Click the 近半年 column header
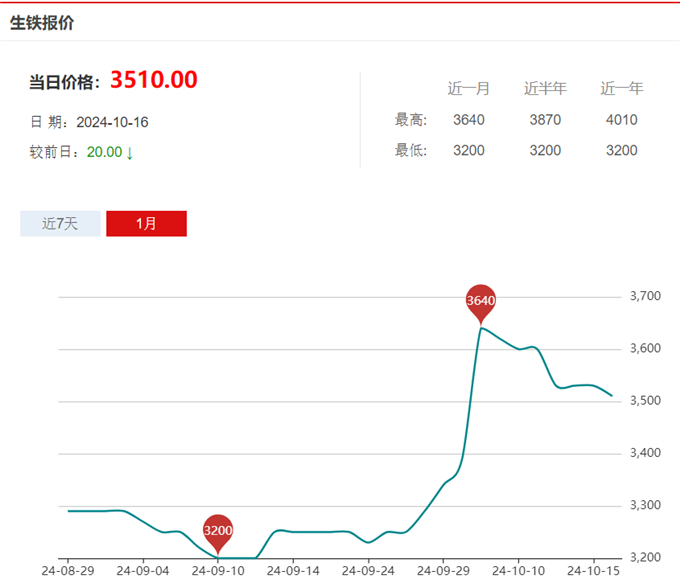680x579 pixels. (545, 88)
